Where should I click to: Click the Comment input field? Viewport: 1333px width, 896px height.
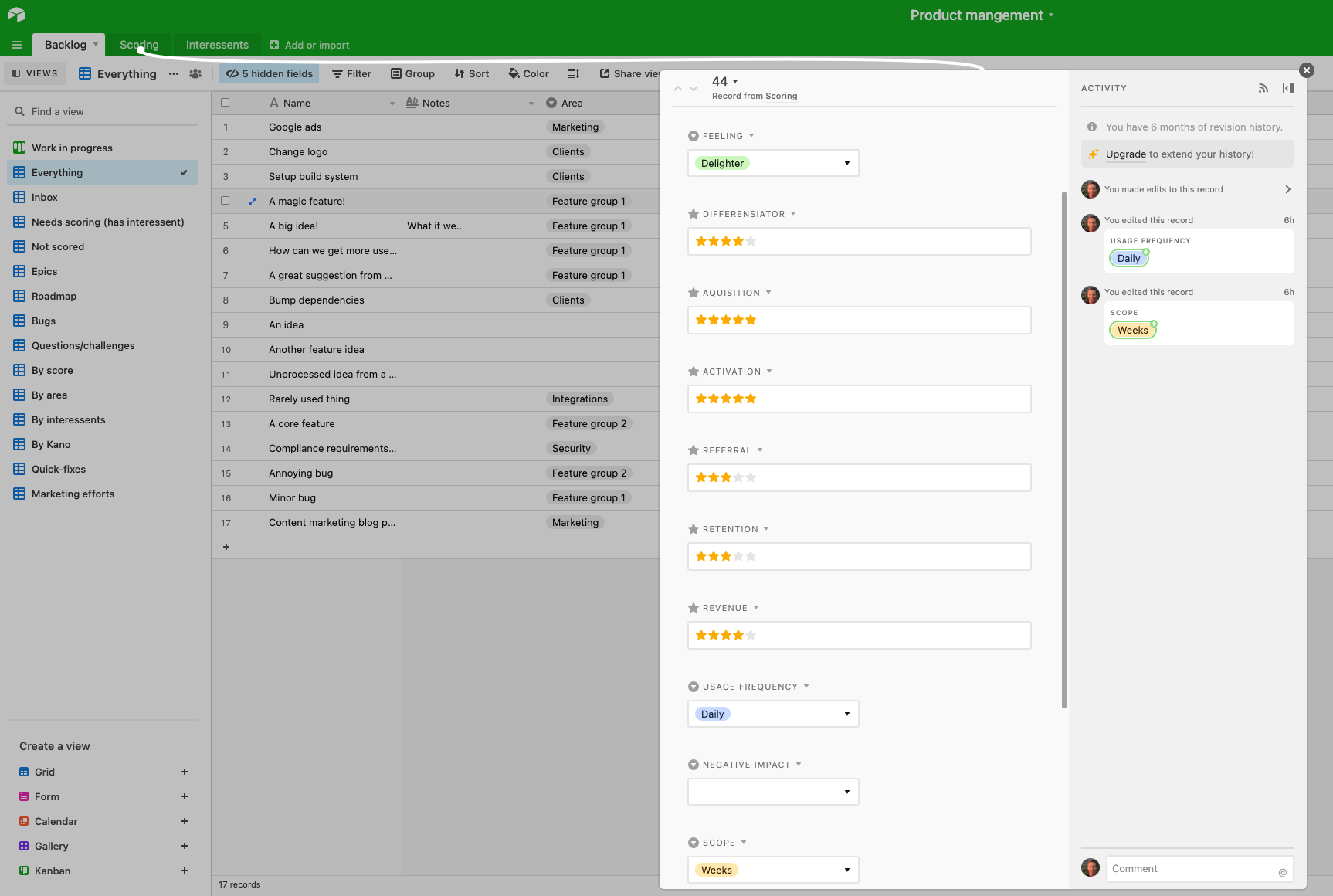1193,869
